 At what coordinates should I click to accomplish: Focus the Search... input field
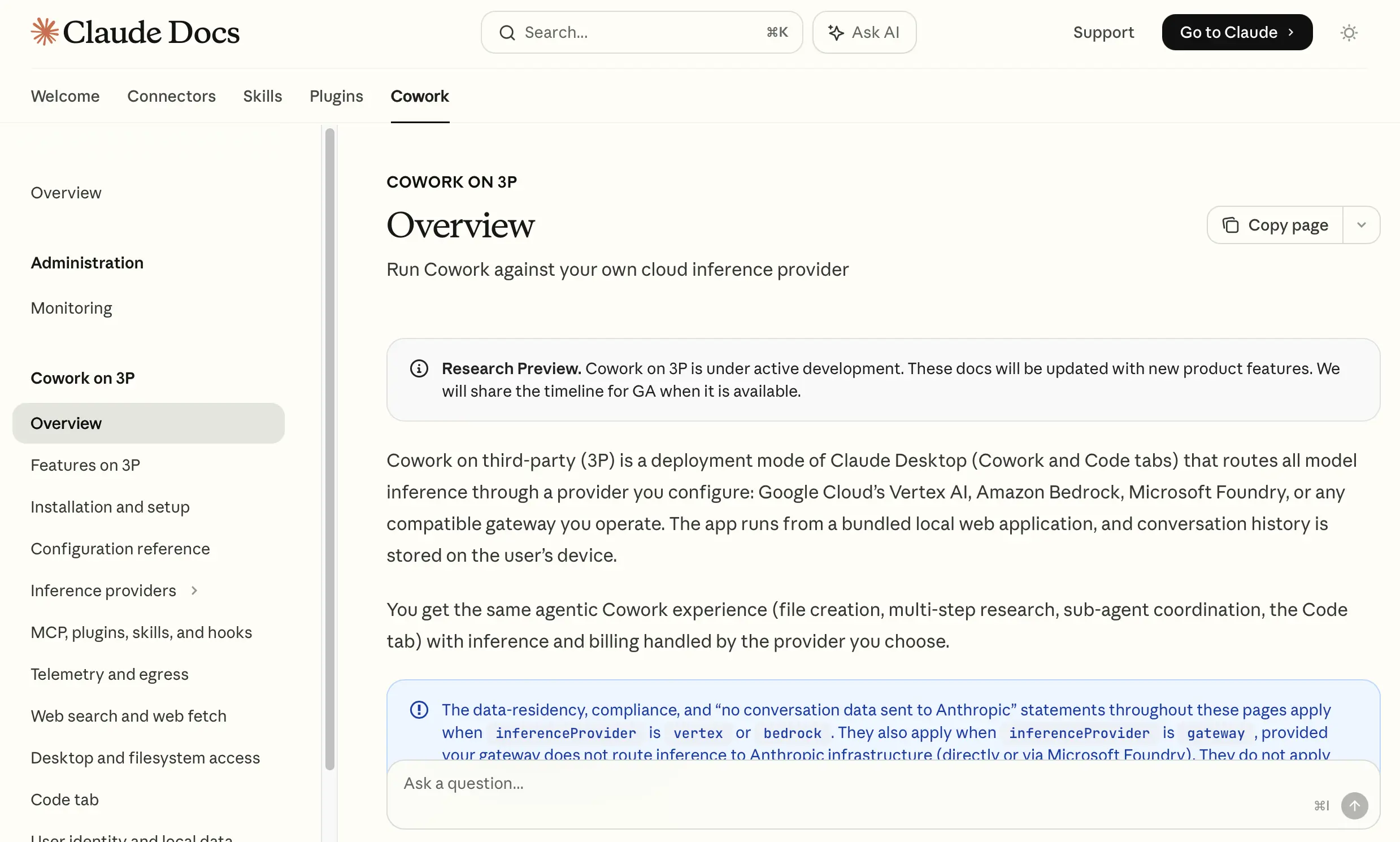(x=642, y=32)
